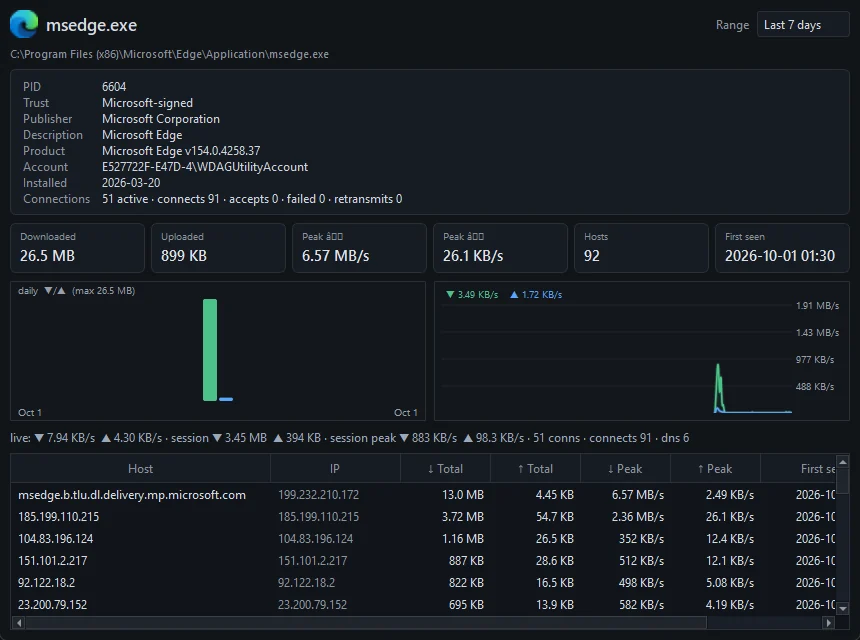
Task: Click the 1.91 MB/s axis label
Action: pyautogui.click(x=817, y=305)
